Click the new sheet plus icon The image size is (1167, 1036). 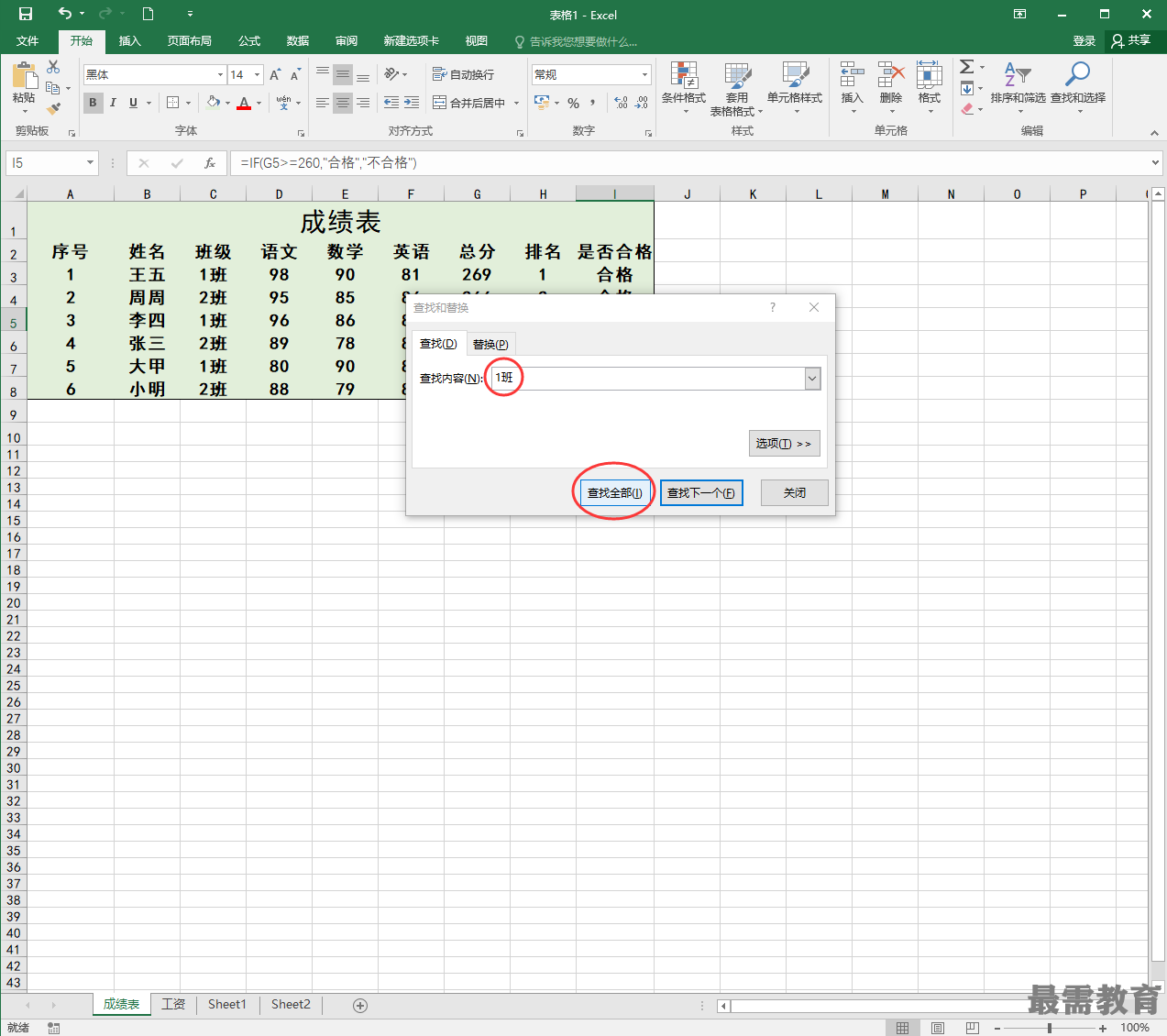[360, 1006]
